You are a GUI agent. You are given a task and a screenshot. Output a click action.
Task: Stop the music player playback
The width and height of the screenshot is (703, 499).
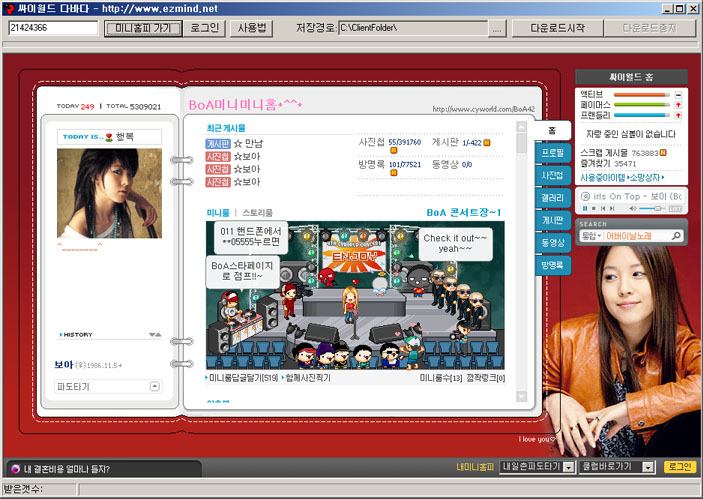click(x=594, y=208)
